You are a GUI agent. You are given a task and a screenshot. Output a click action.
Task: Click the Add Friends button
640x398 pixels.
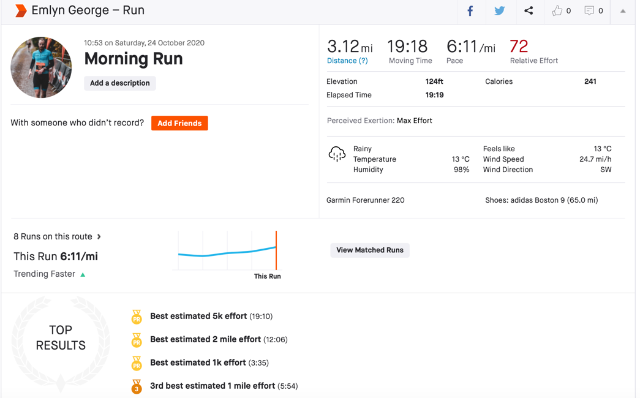click(180, 123)
